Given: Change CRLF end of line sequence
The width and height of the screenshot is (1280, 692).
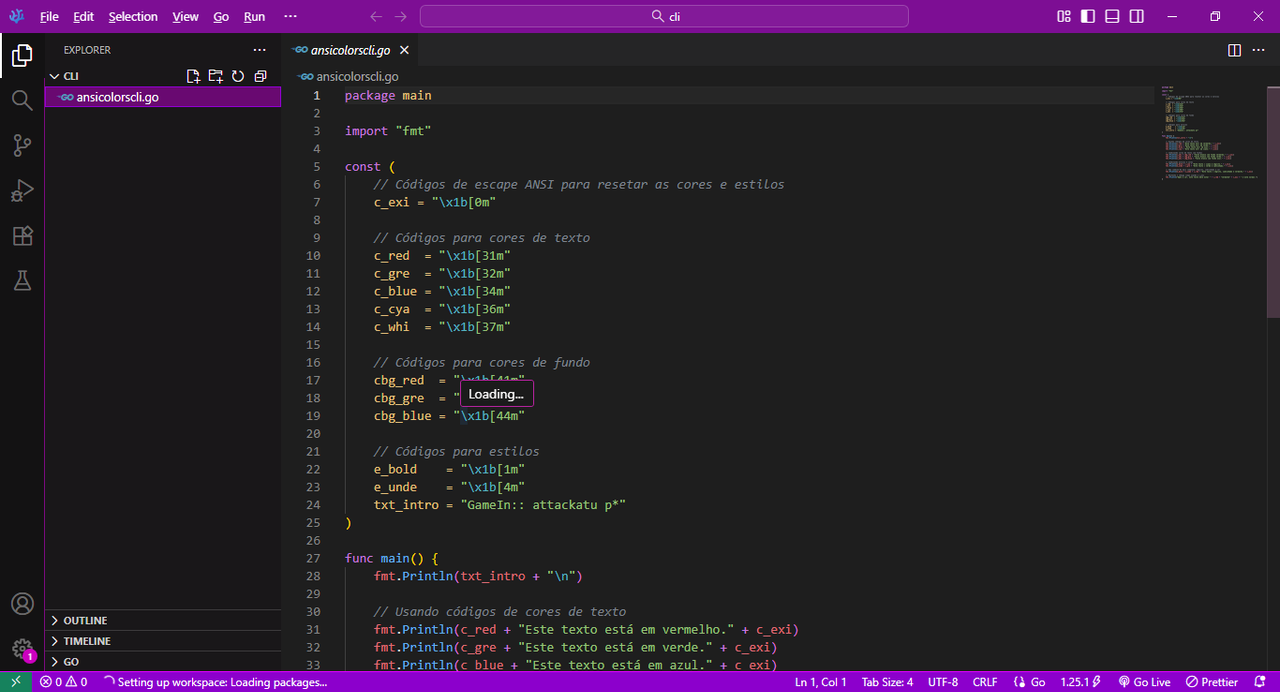Looking at the screenshot, I should point(985,682).
